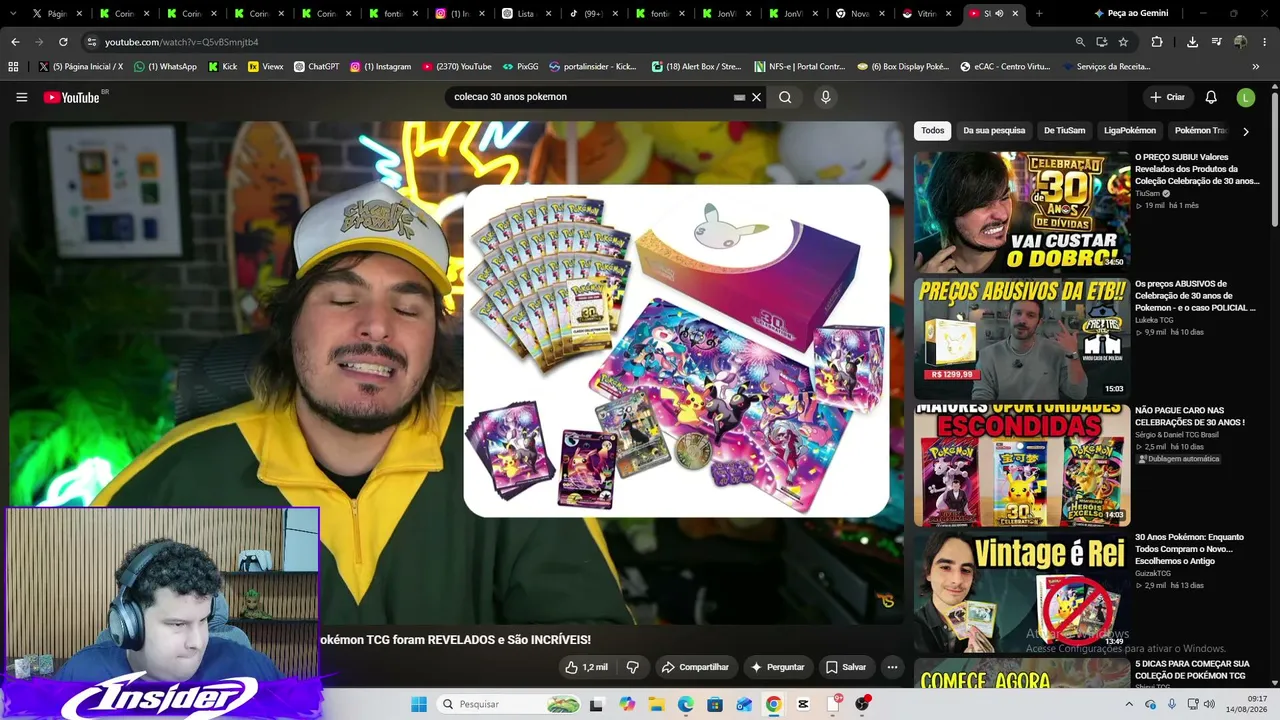Image resolution: width=1280 pixels, height=720 pixels.
Task: Open the browser zoom magnifier icon
Action: pyautogui.click(x=1080, y=42)
